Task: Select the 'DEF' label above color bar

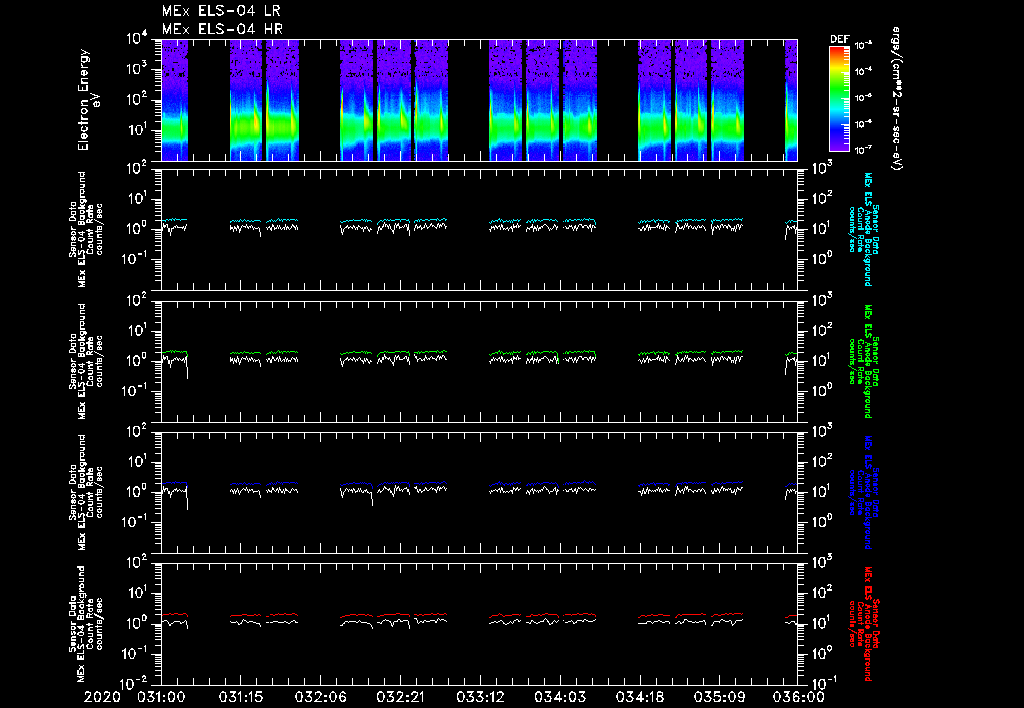Action: pos(839,39)
